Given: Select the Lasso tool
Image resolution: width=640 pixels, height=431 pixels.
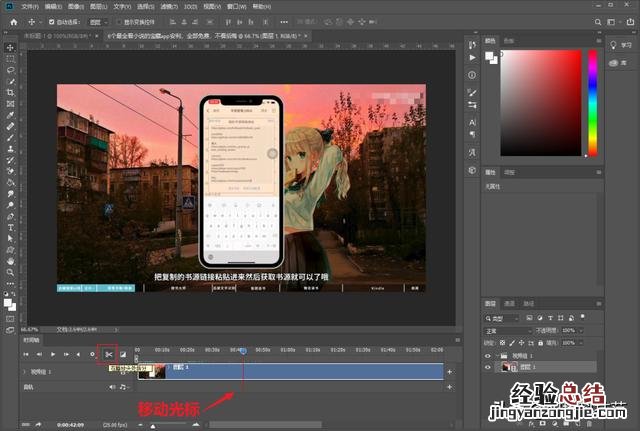Looking at the screenshot, I should (x=11, y=70).
